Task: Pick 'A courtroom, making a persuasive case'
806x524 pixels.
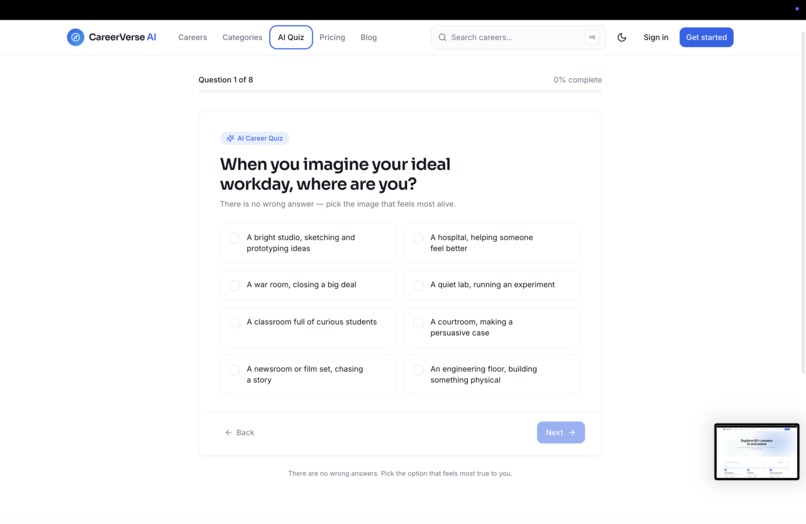Action: click(492, 327)
